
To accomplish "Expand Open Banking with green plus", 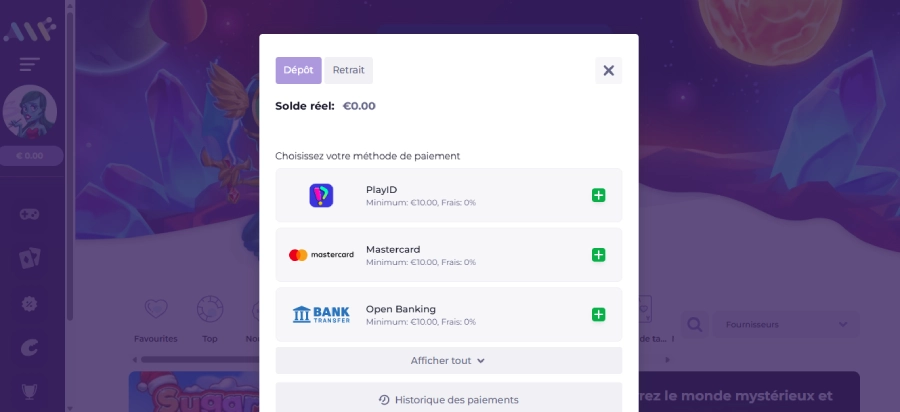I will [x=598, y=314].
